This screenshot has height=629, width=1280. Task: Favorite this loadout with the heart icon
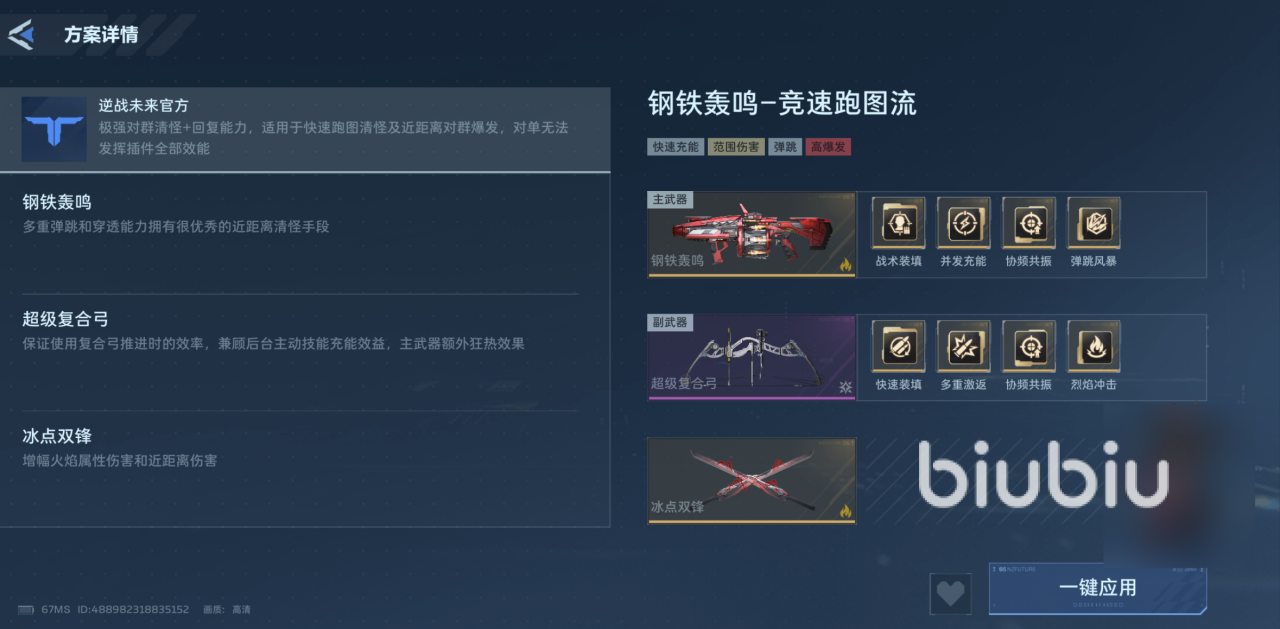coord(950,594)
